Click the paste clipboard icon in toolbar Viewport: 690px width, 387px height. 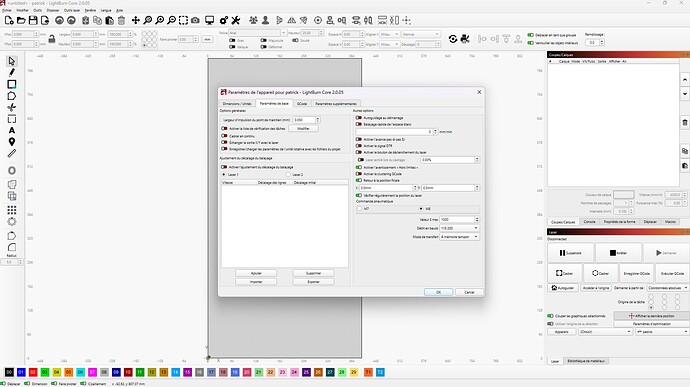coord(109,20)
